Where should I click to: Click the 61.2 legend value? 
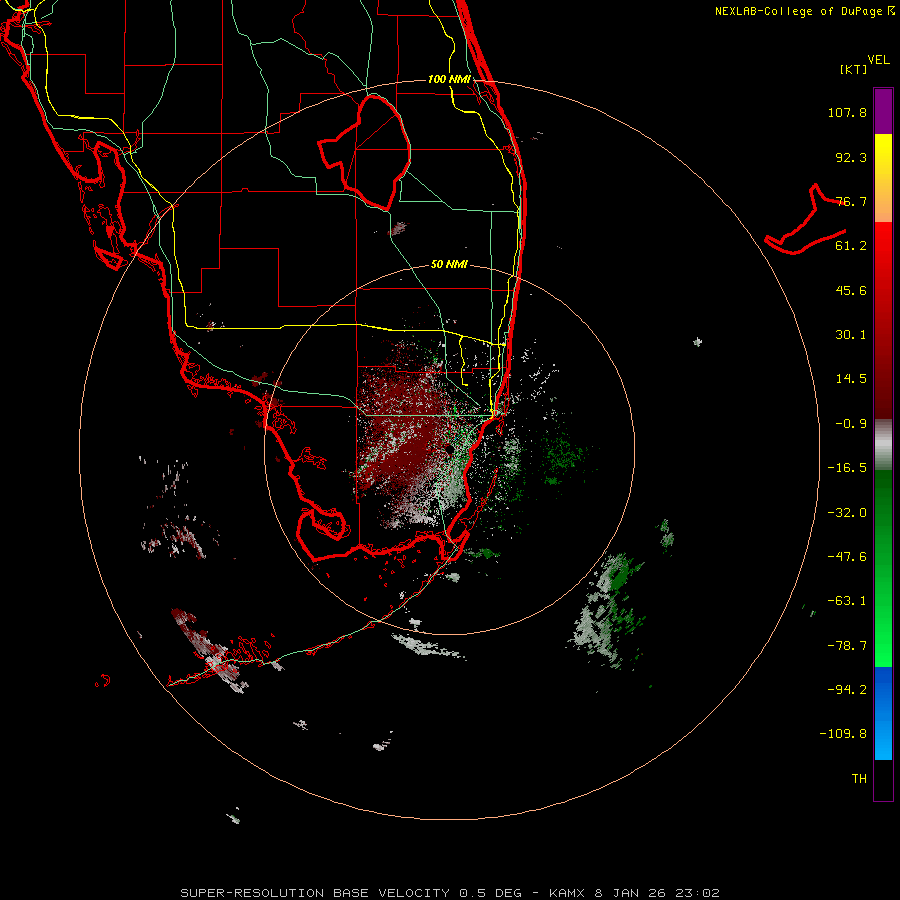tap(851, 246)
